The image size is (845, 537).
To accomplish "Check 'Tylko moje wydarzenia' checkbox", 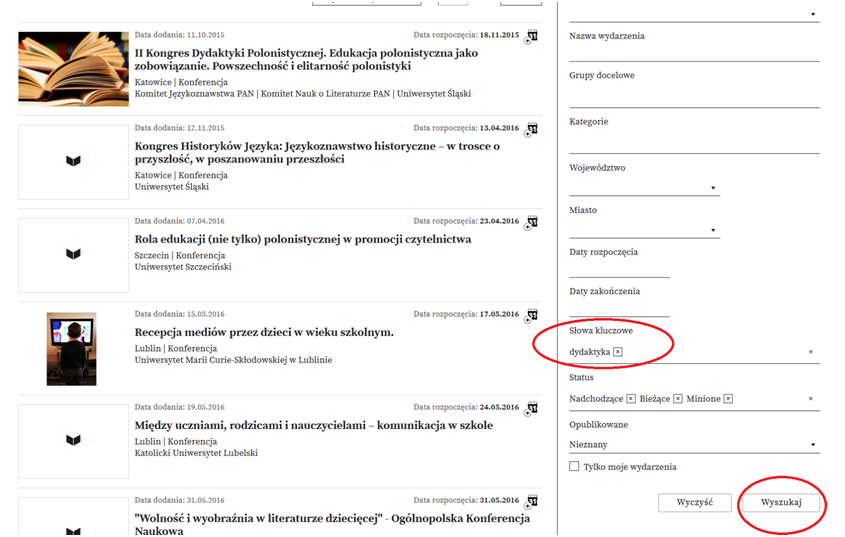I will (574, 467).
